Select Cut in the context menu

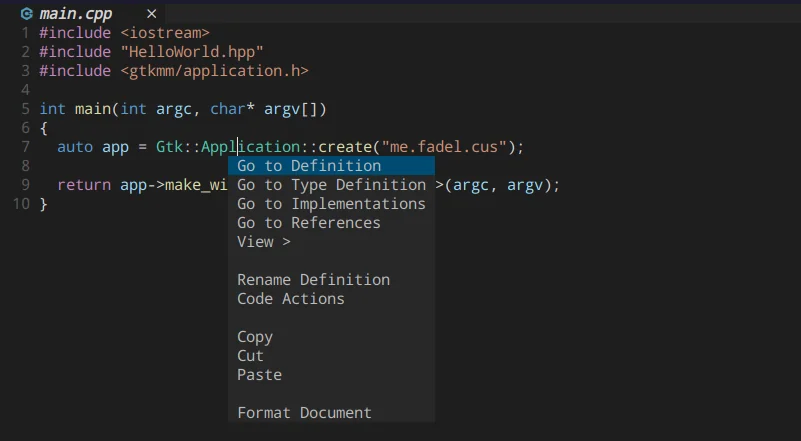point(331,356)
